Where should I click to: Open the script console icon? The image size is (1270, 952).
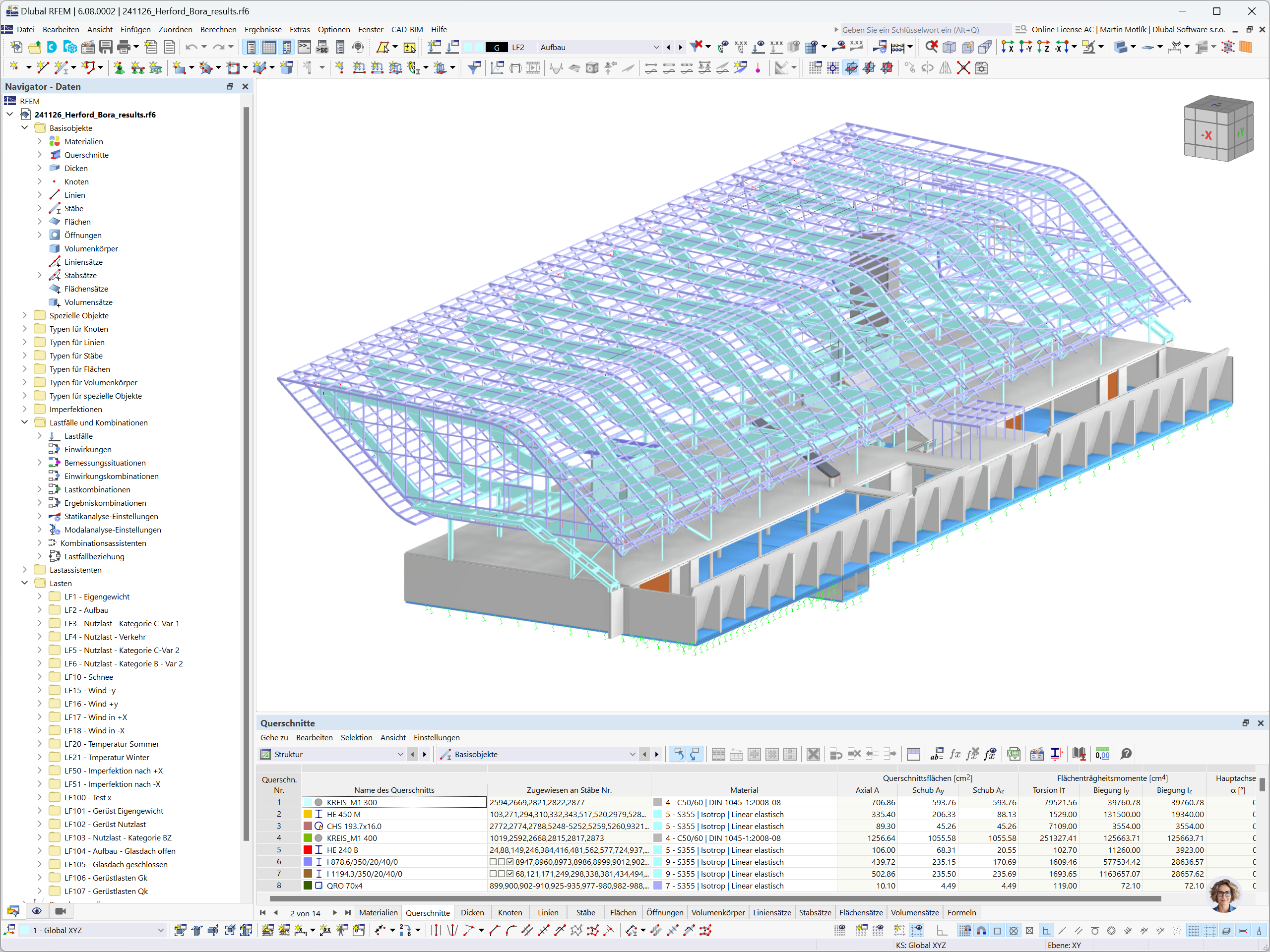click(x=304, y=47)
